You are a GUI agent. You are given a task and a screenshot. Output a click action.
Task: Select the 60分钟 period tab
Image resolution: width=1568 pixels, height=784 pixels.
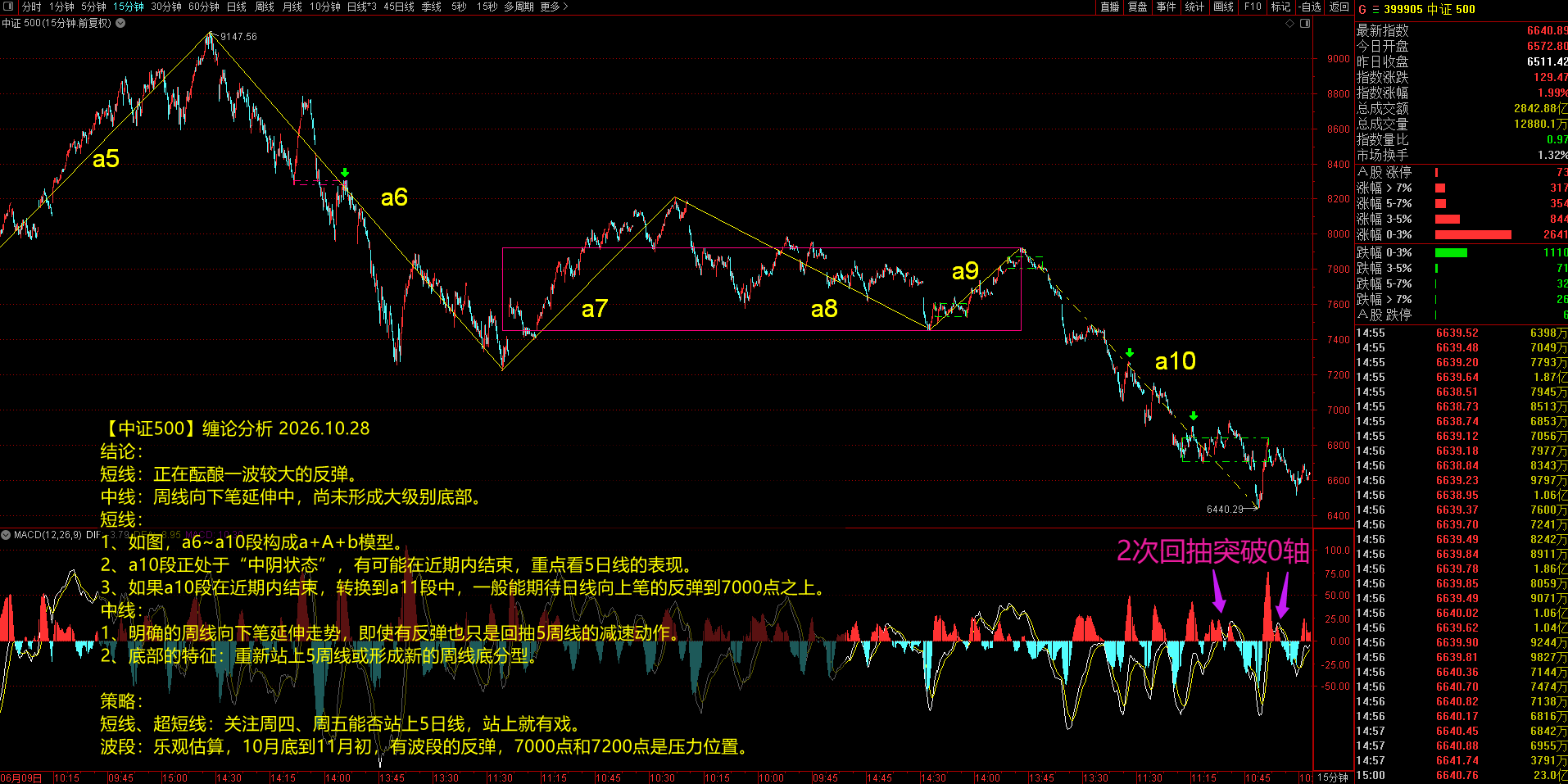click(x=204, y=7)
